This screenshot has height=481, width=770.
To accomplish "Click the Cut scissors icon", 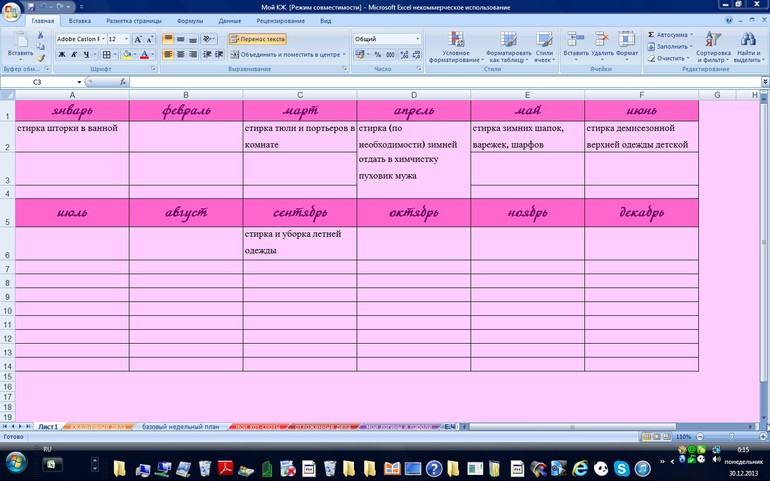I will [41, 36].
